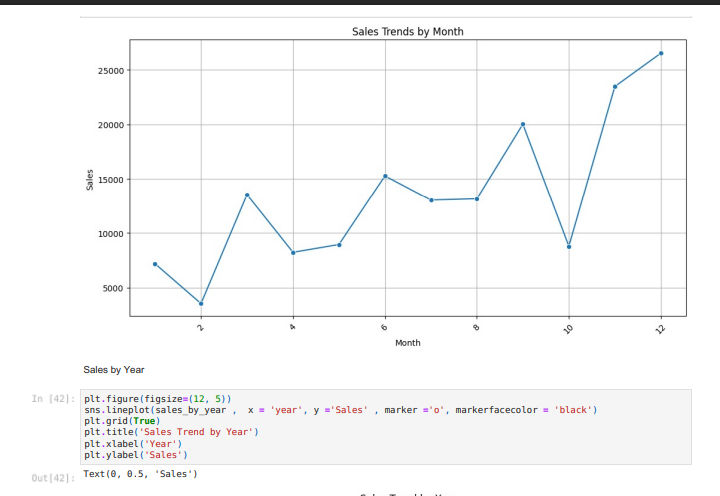Viewport: 720px width, 496px height.
Task: Click the 20000 y-axis tick label
Action: (x=111, y=125)
